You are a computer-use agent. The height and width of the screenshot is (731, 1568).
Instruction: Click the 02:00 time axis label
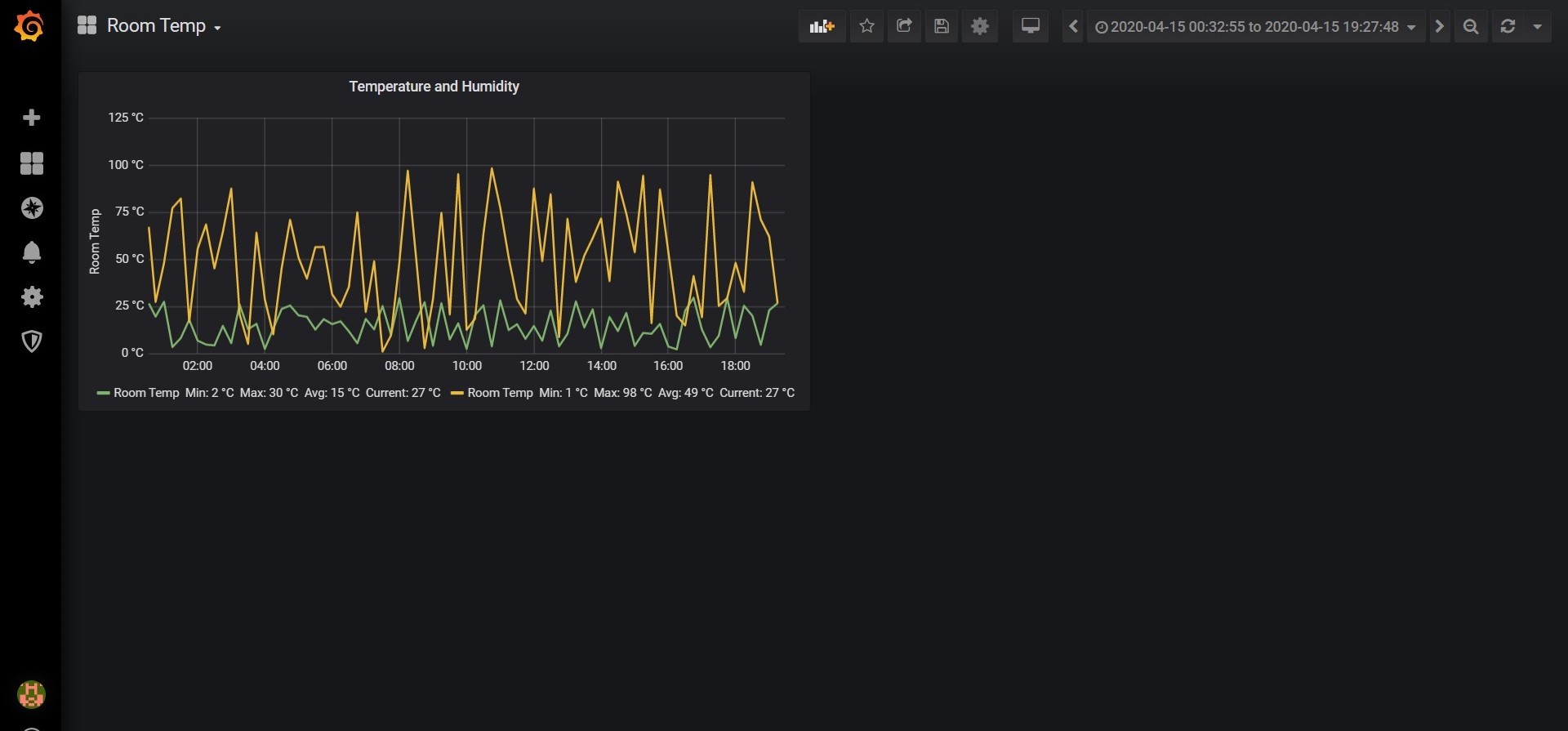click(197, 366)
